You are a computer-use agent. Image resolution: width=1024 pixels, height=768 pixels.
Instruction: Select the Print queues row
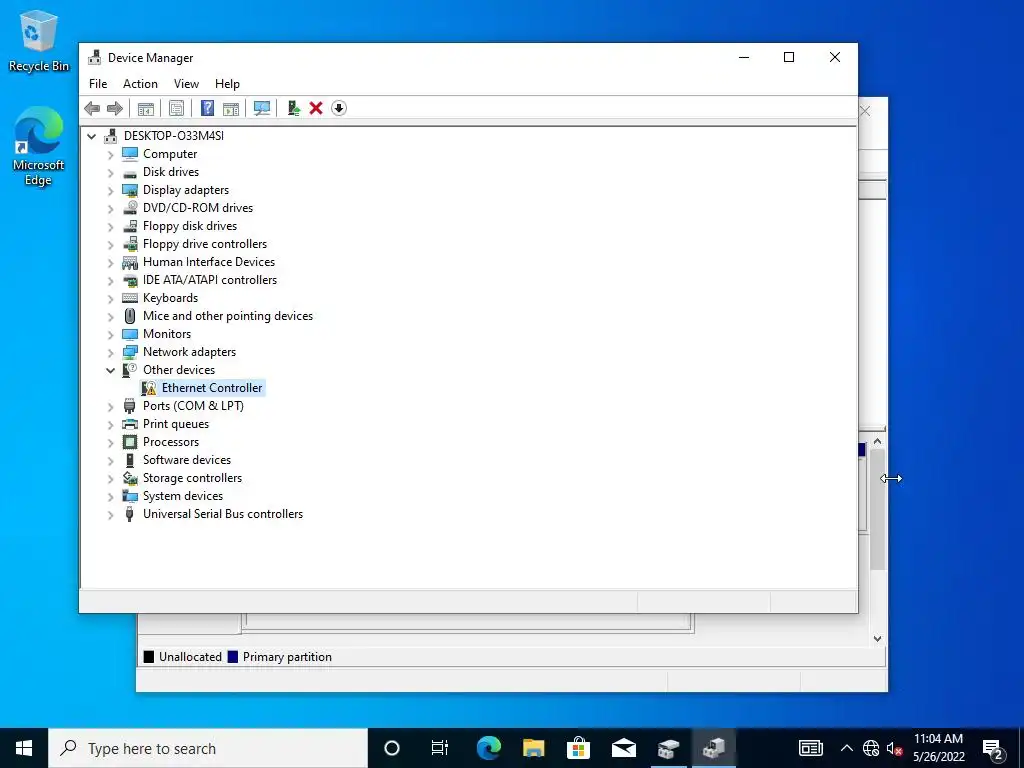click(176, 424)
